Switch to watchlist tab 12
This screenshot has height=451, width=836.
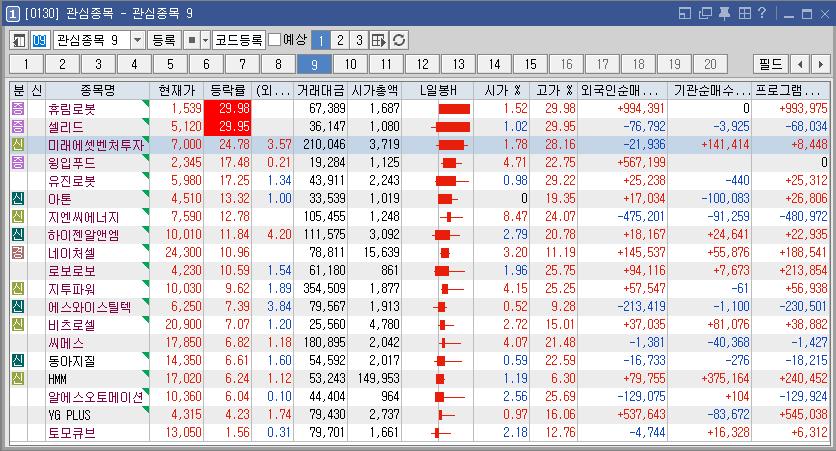pos(422,65)
